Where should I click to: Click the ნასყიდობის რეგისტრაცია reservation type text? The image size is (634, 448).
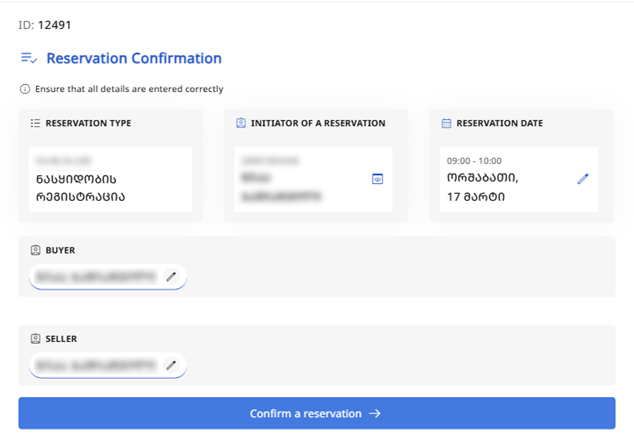click(80, 188)
